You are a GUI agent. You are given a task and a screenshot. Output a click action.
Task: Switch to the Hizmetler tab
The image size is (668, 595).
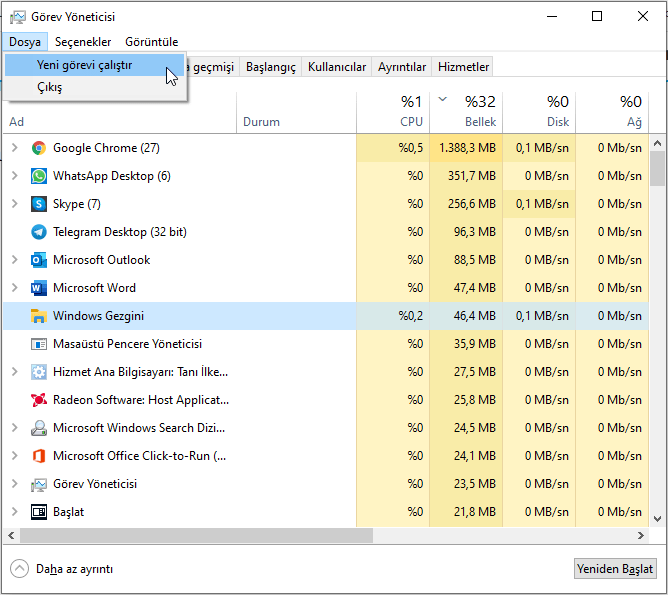click(463, 67)
